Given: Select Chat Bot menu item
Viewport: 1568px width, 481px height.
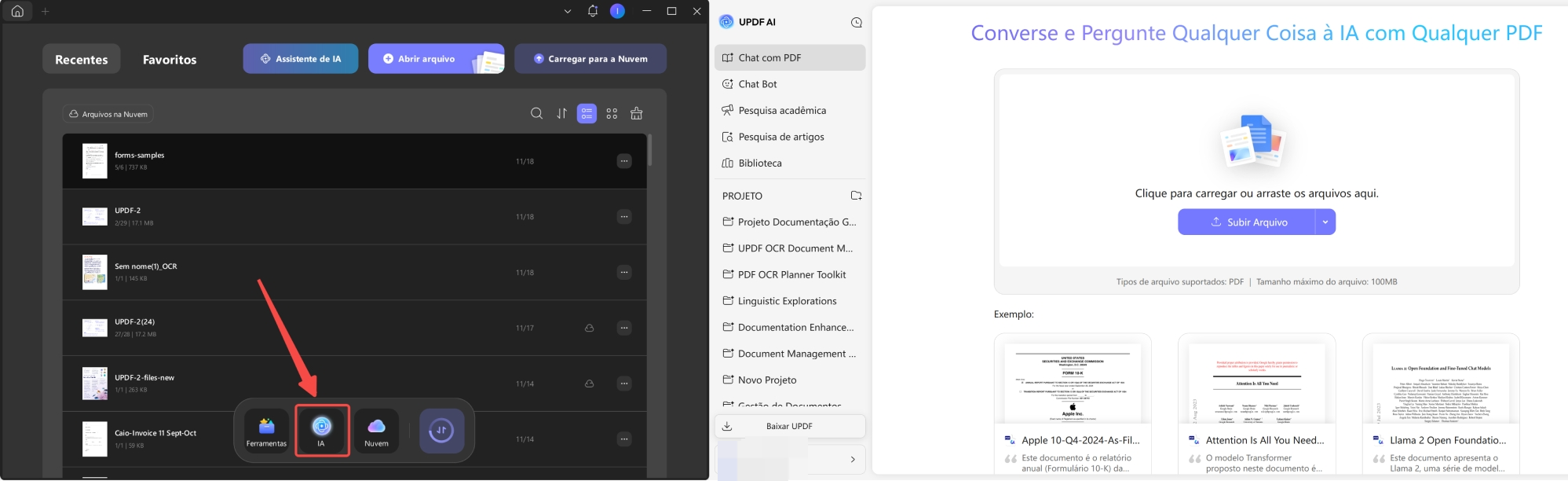Looking at the screenshot, I should [790, 84].
